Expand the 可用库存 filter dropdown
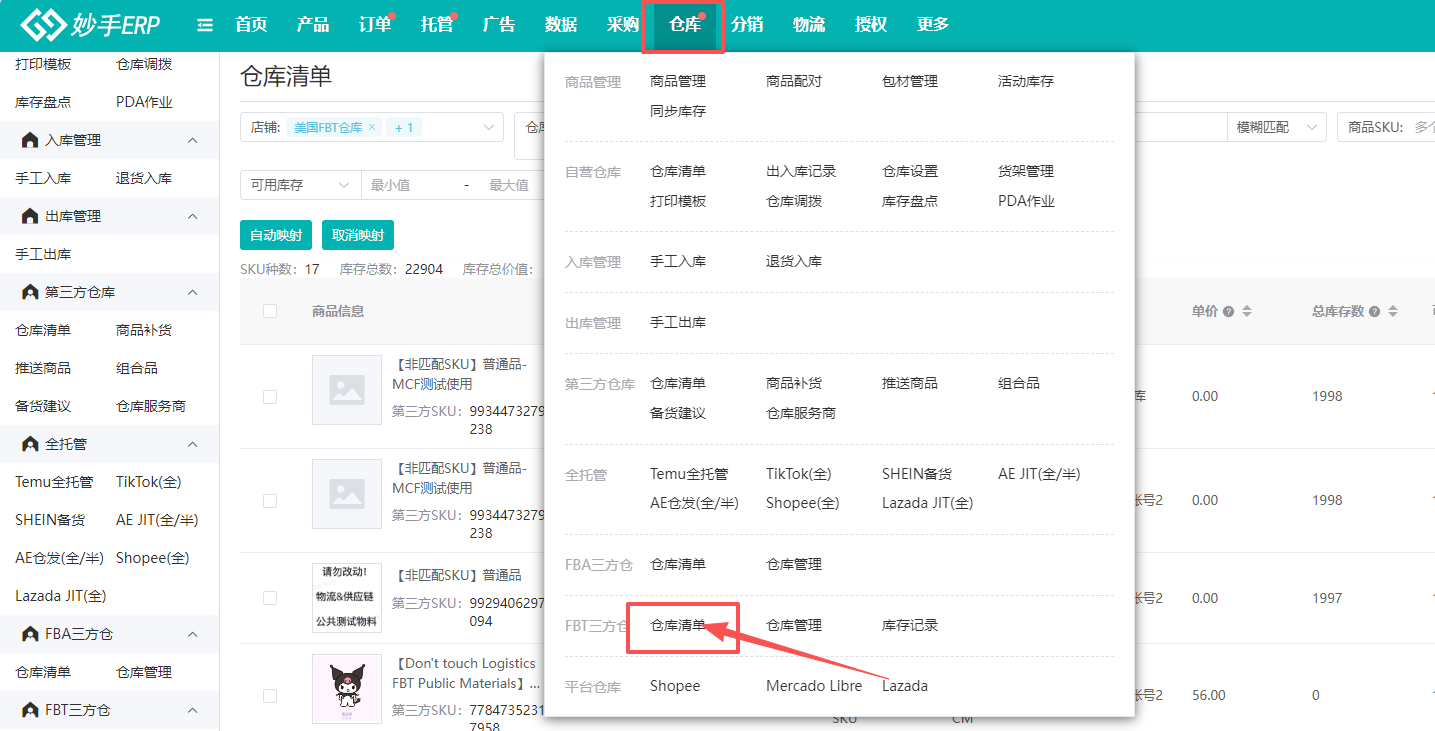This screenshot has height=731, width=1435. (x=343, y=185)
